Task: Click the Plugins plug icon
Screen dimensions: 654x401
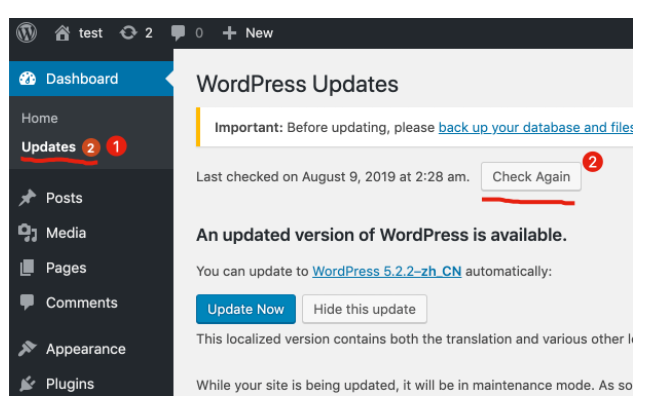Action: (x=28, y=384)
